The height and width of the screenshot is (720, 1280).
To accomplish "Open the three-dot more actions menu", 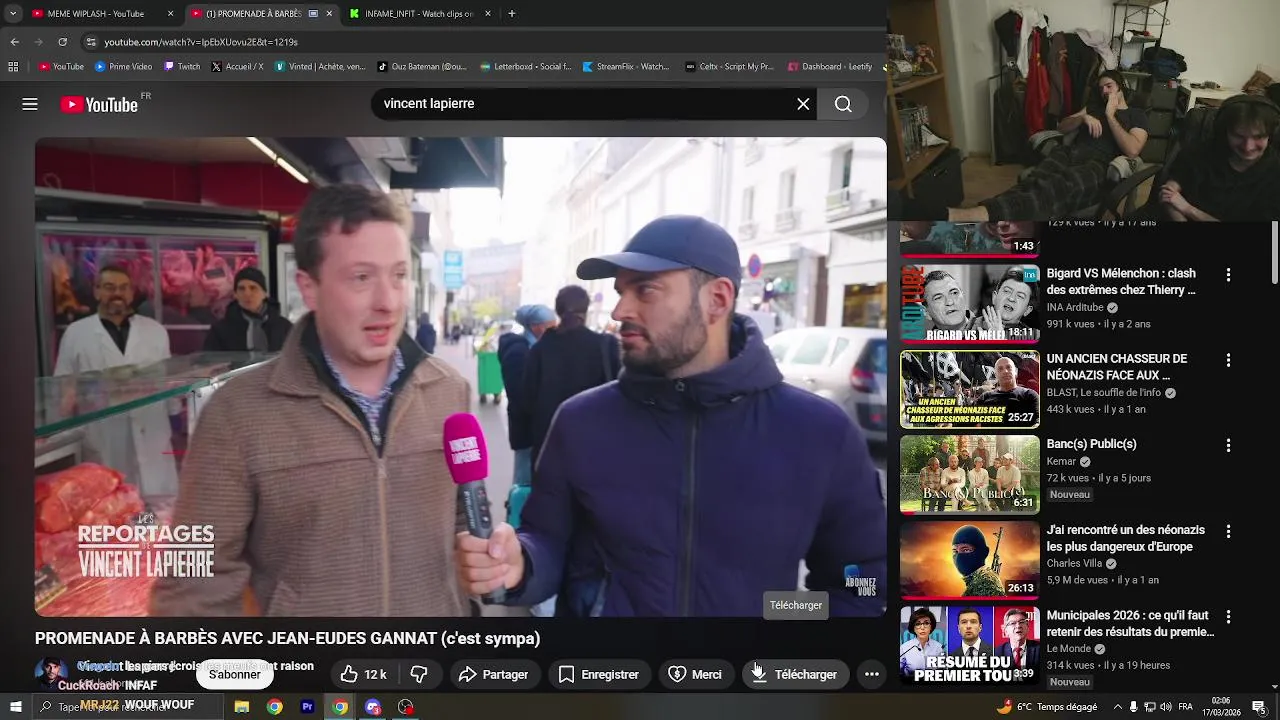I will [872, 674].
